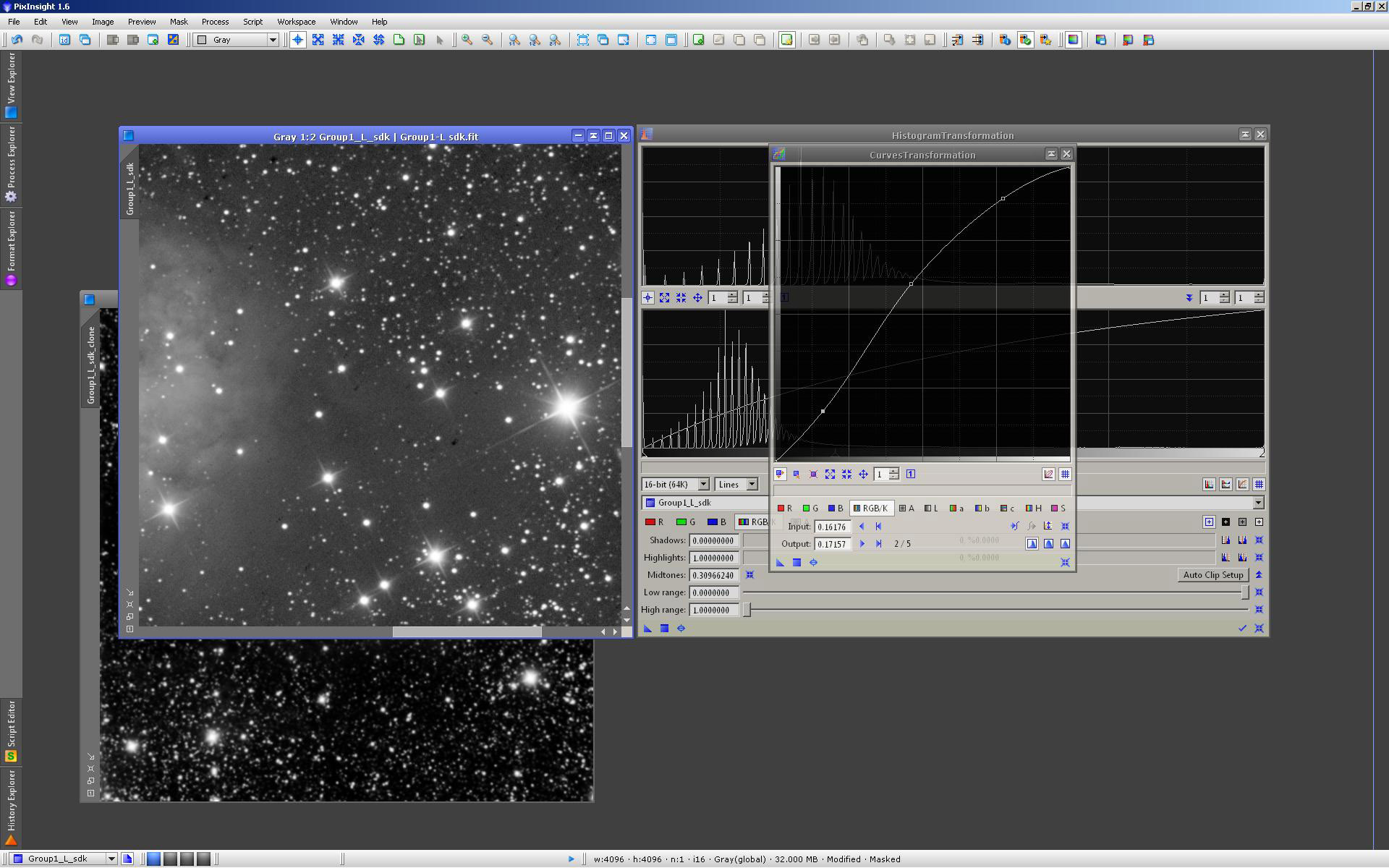Viewport: 1389px width, 868px height.
Task: Shade the HistogramTransformation window title button
Action: coord(1245,135)
